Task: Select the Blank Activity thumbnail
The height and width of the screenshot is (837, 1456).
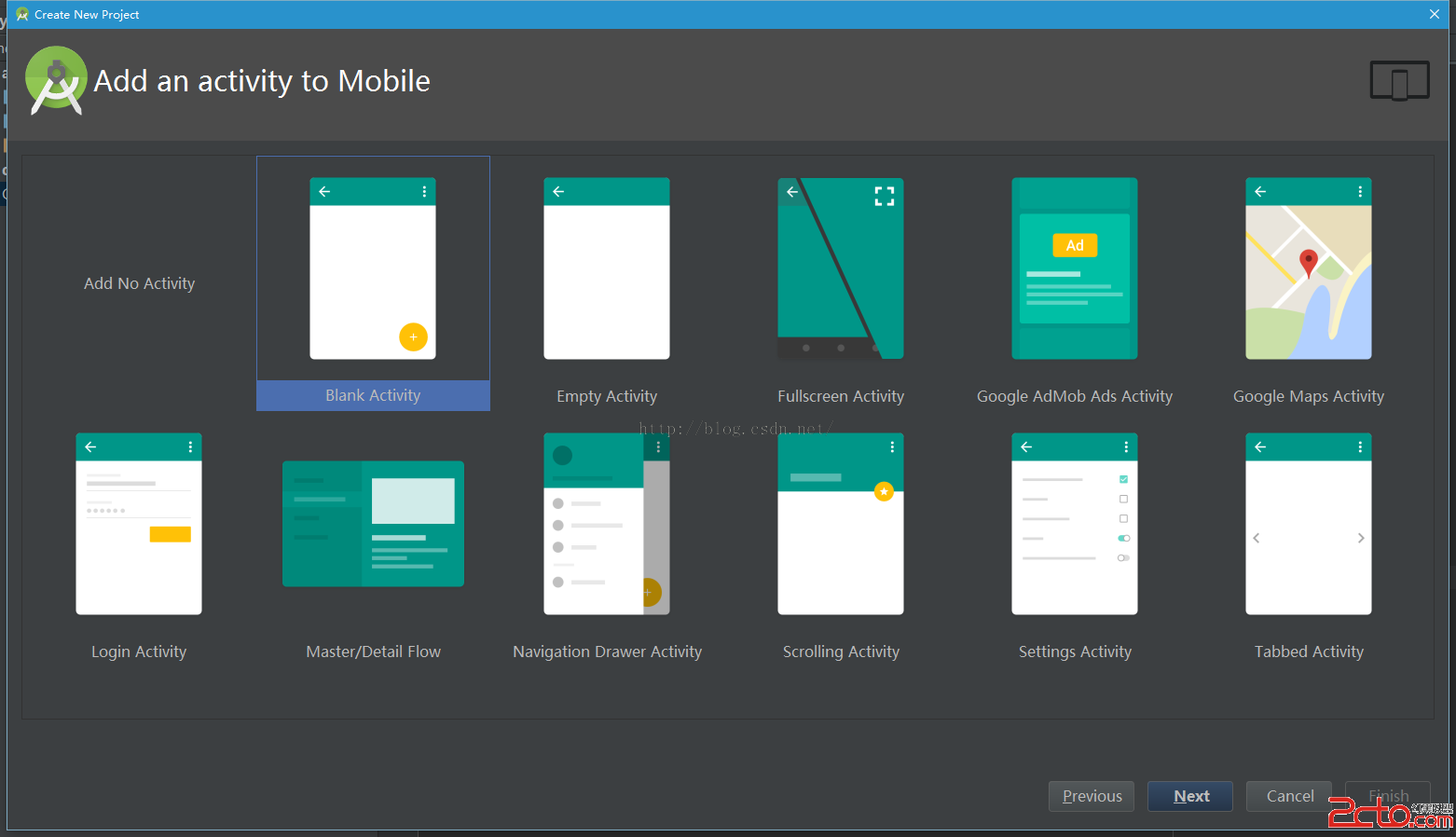Action: tap(373, 268)
